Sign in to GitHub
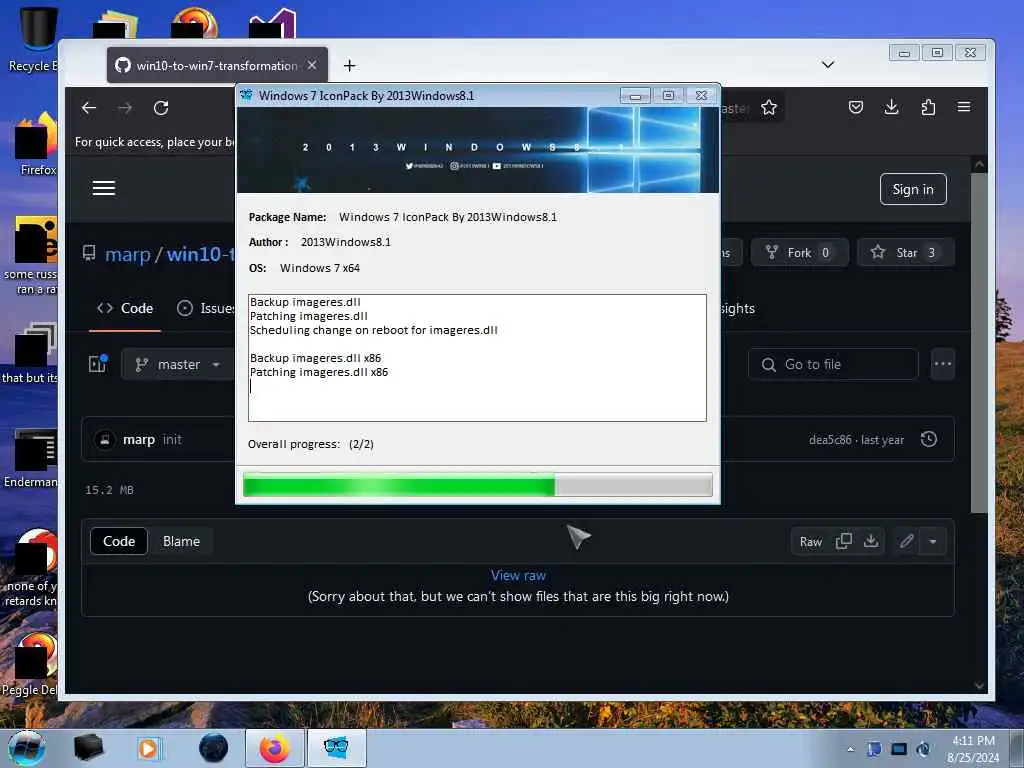Image resolution: width=1024 pixels, height=768 pixels. 913,189
